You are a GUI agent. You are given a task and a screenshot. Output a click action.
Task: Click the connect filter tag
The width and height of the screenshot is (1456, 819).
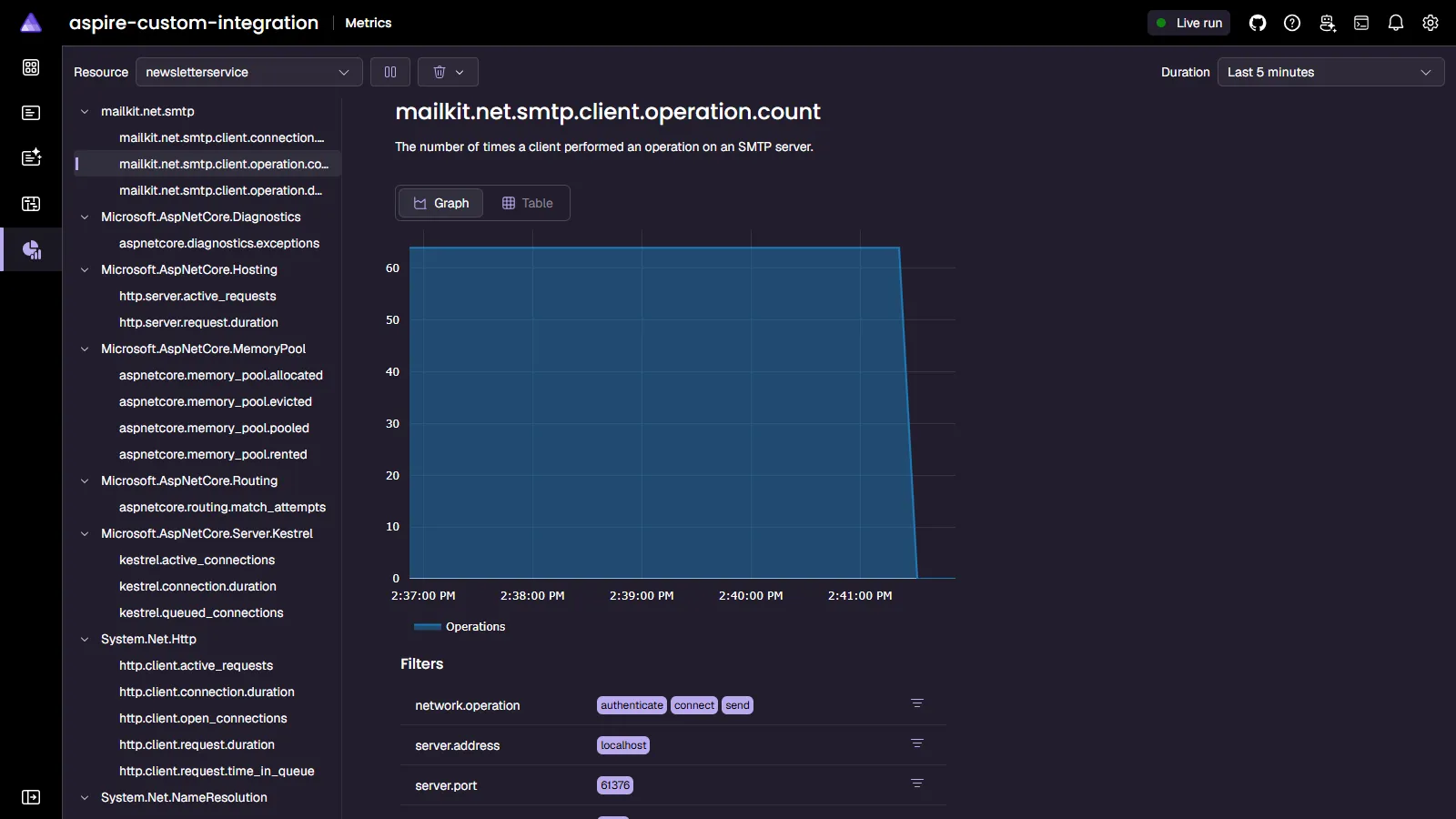coord(694,705)
